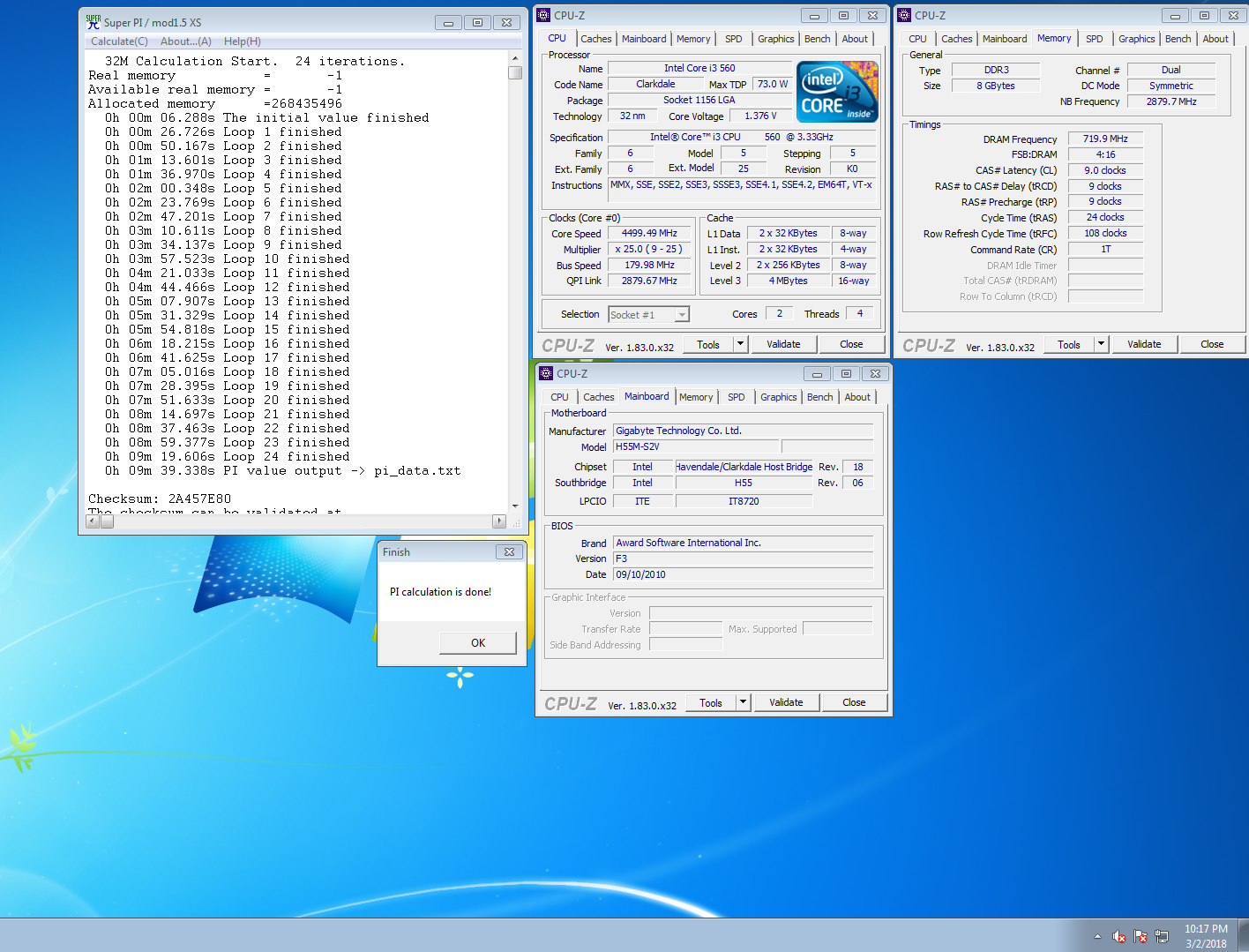The height and width of the screenshot is (952, 1249).
Task: Select the SPD tab in the CPU tab window
Action: point(734,39)
